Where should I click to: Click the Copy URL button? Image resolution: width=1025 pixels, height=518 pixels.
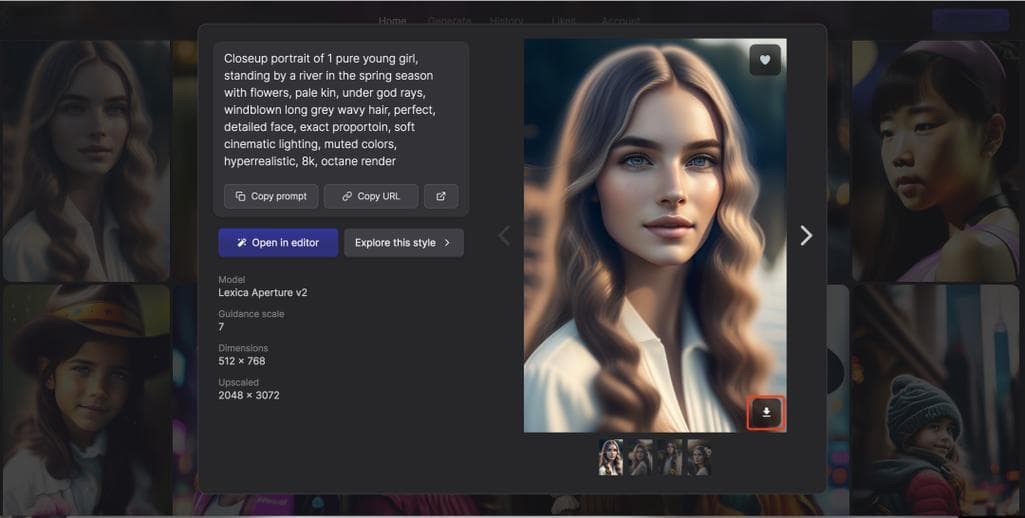coord(371,196)
